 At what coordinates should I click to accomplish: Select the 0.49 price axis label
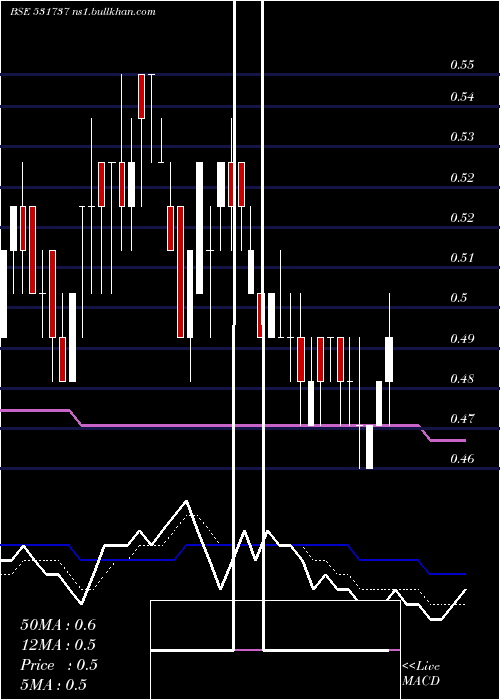point(462,338)
